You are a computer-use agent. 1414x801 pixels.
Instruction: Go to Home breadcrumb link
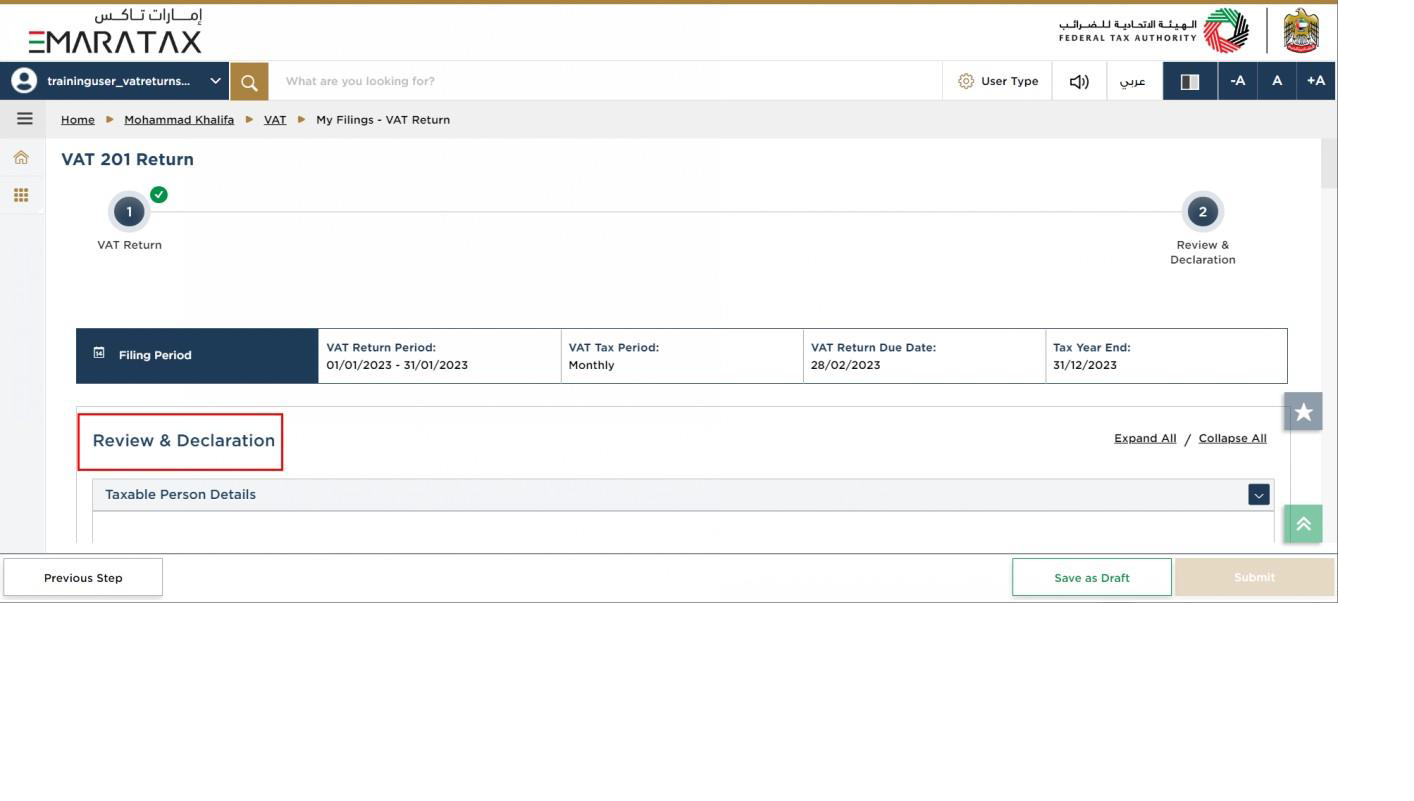tap(78, 120)
